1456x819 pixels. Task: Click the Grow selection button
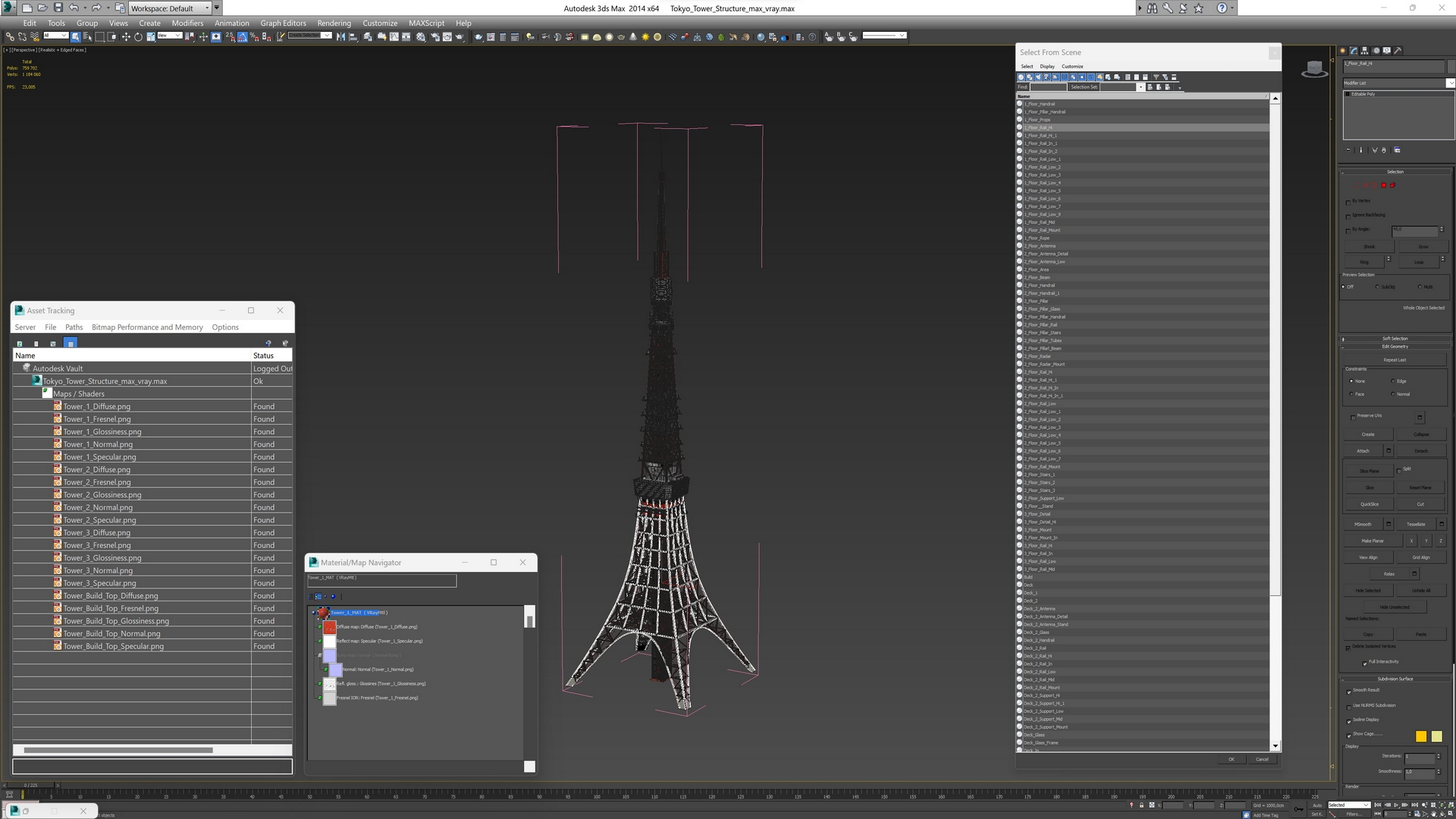(1423, 246)
